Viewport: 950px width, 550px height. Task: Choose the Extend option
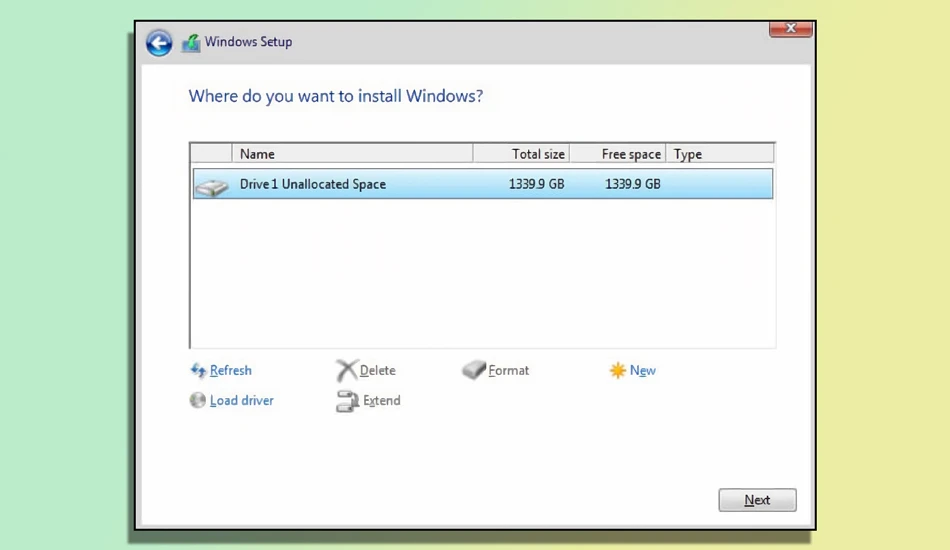point(382,400)
